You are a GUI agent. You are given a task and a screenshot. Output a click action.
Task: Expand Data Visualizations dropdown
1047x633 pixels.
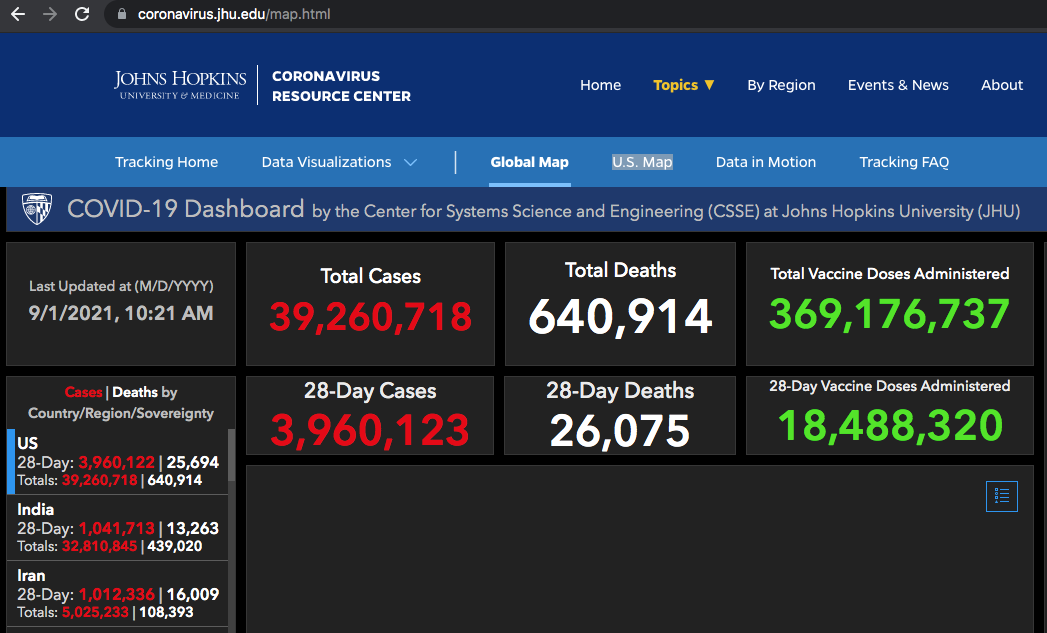(339, 162)
